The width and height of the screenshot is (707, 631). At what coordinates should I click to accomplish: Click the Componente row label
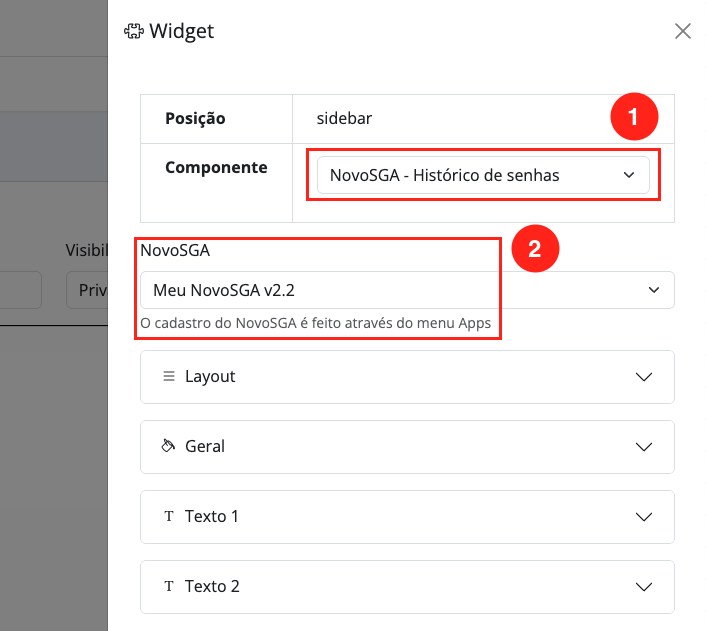coord(216,167)
